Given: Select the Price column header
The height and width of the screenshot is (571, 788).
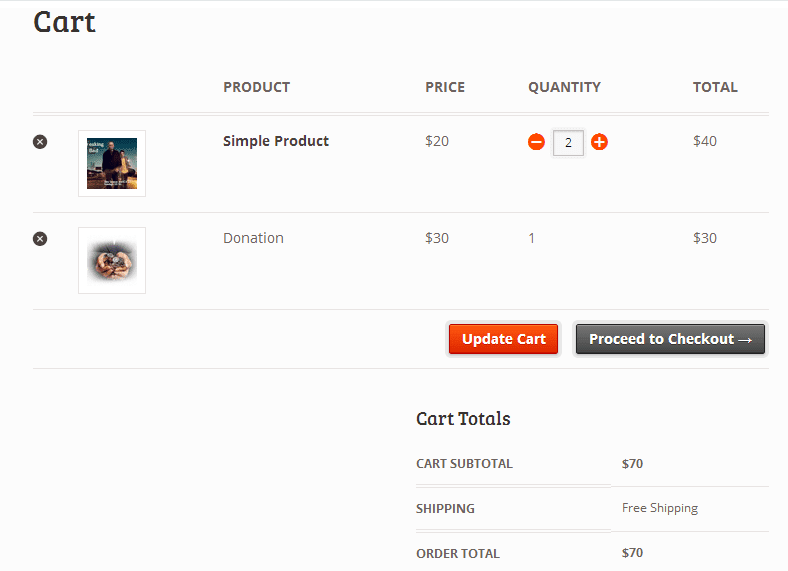Looking at the screenshot, I should 445,87.
